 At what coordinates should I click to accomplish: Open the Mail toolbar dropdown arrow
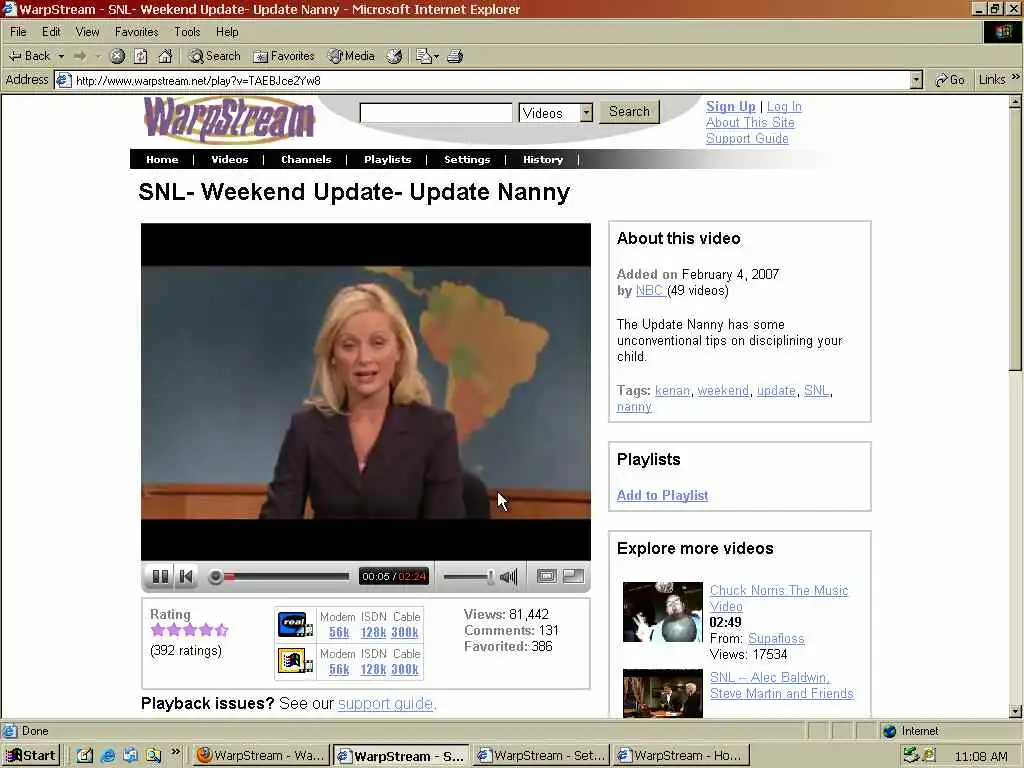click(436, 56)
